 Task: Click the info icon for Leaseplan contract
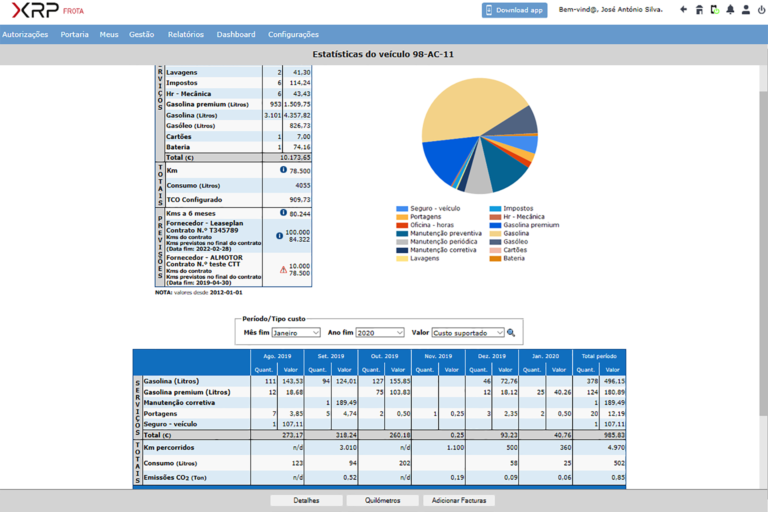tap(279, 236)
